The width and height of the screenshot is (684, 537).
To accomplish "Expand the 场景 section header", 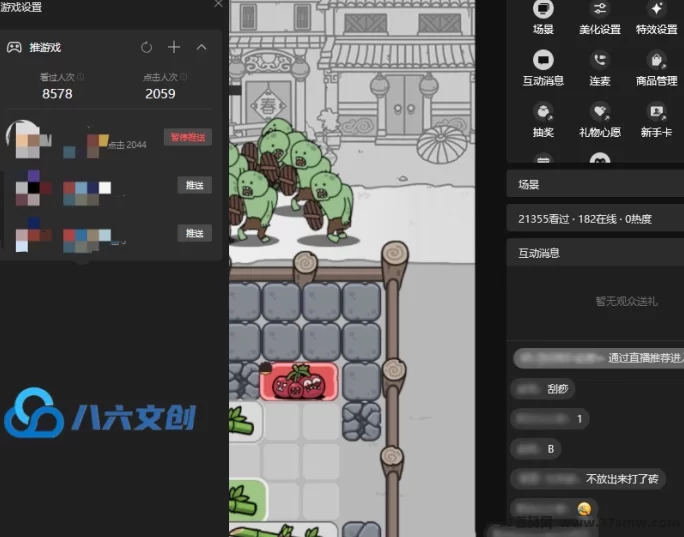I will point(594,185).
